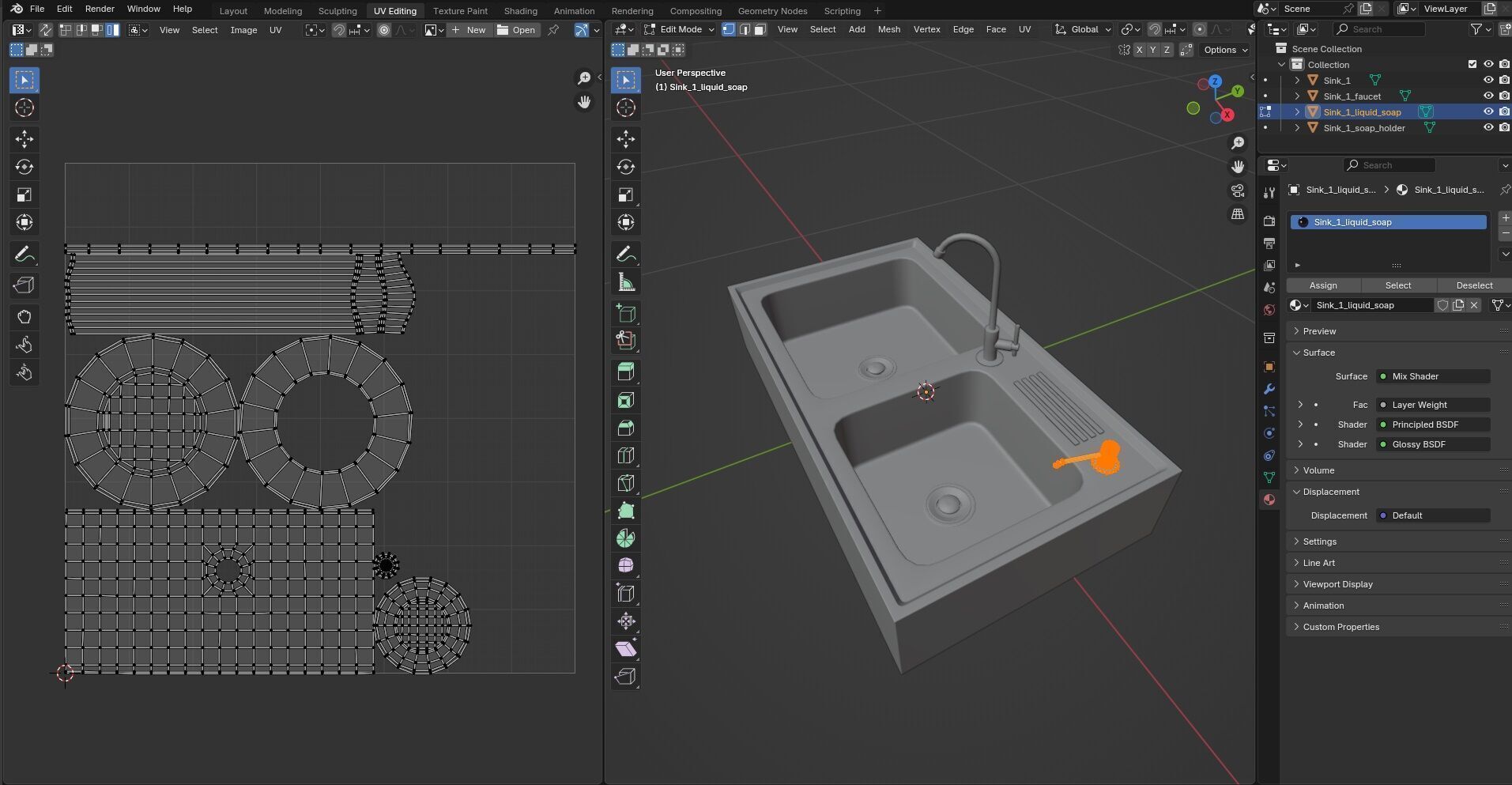Expand the Settings panel
1512x785 pixels.
point(1319,542)
